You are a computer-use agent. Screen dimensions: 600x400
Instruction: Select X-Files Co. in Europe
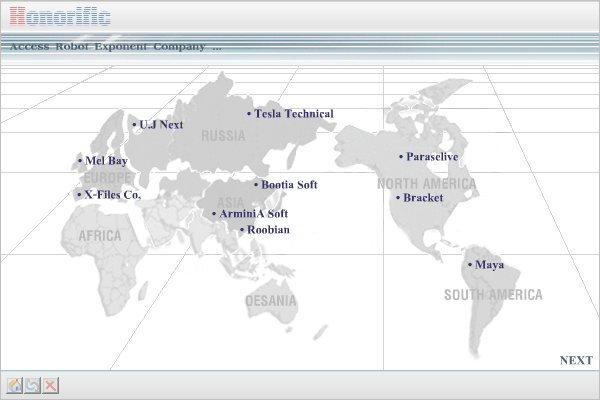pos(109,194)
